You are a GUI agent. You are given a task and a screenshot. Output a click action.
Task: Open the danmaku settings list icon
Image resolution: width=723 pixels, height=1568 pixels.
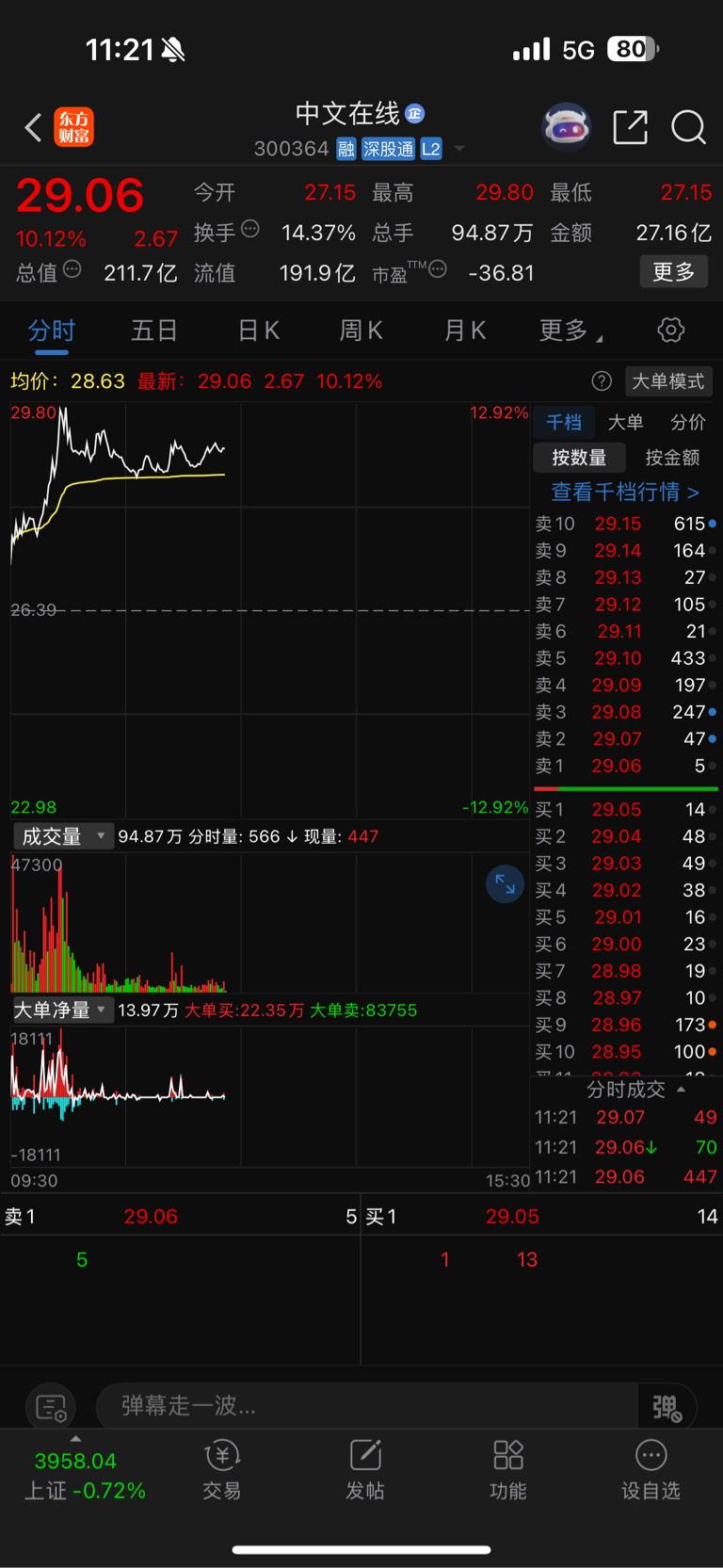[x=51, y=1408]
